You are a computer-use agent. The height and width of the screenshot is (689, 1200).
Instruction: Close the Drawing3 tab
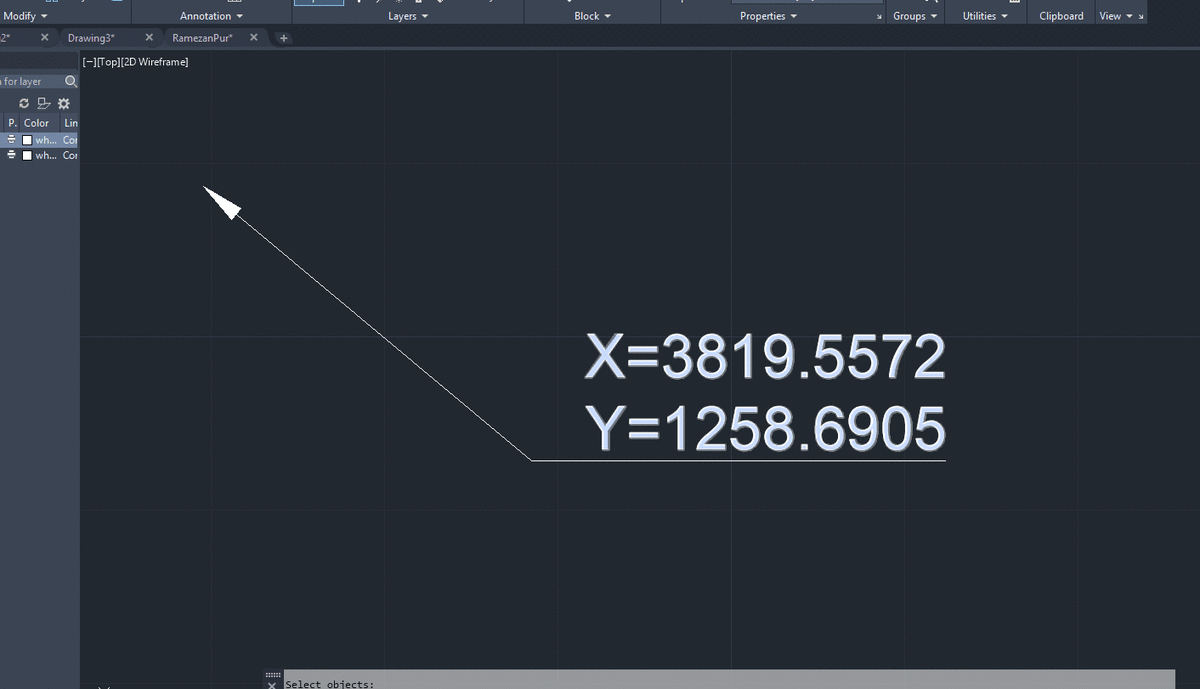149,37
